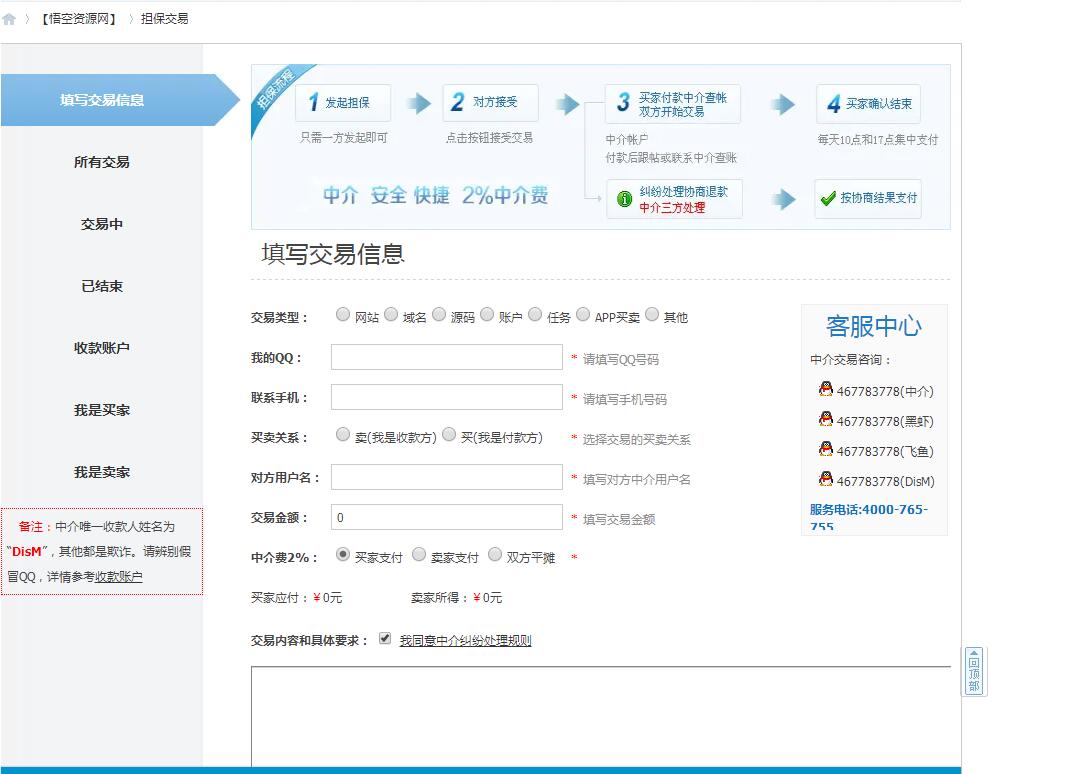
Task: Open 所有交易 in the left sidebar
Action: (x=101, y=162)
